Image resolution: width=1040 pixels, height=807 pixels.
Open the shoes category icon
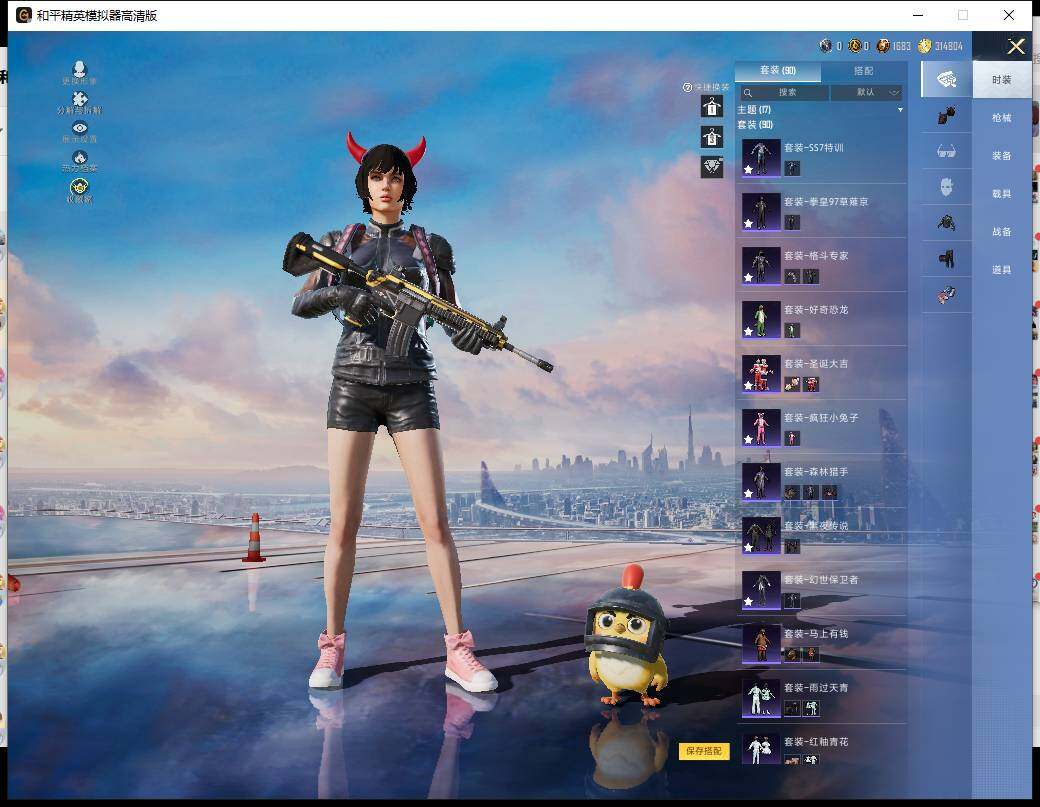[946, 294]
